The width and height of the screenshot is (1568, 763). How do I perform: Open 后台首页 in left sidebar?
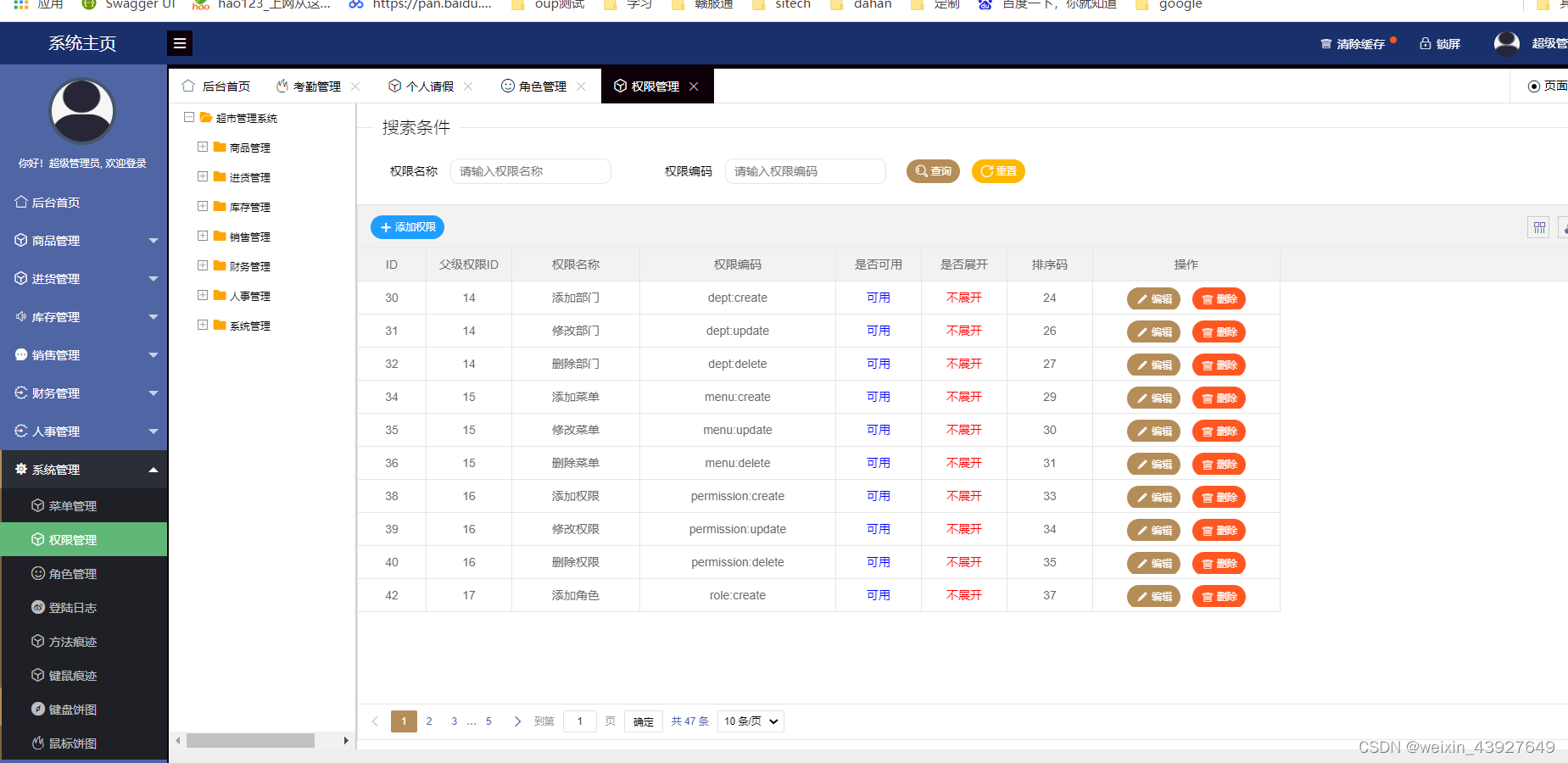(x=83, y=202)
